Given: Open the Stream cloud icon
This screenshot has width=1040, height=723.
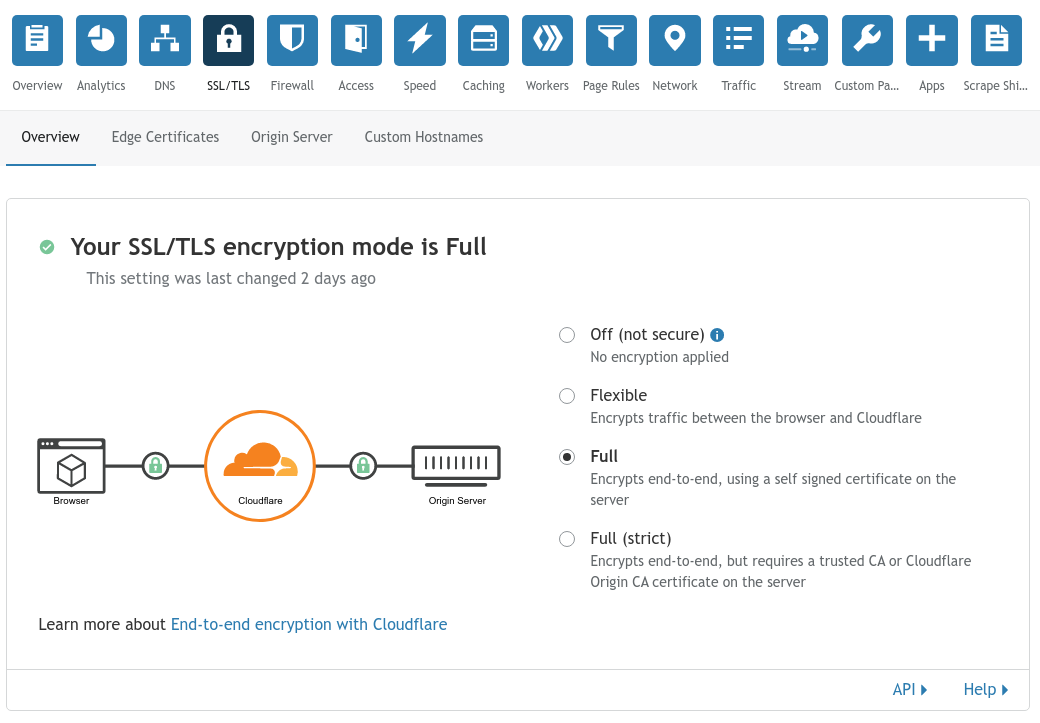Looking at the screenshot, I should point(803,40).
